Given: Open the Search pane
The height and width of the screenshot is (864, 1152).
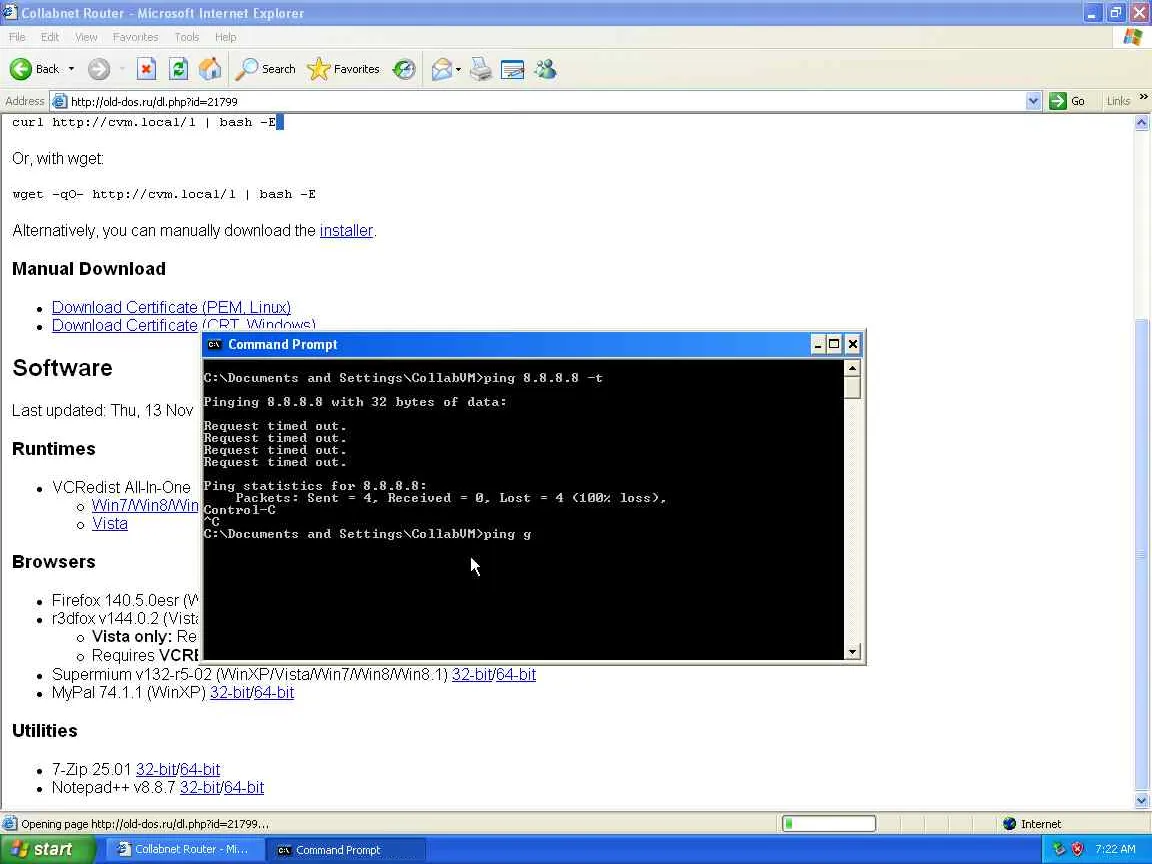Looking at the screenshot, I should 265,69.
